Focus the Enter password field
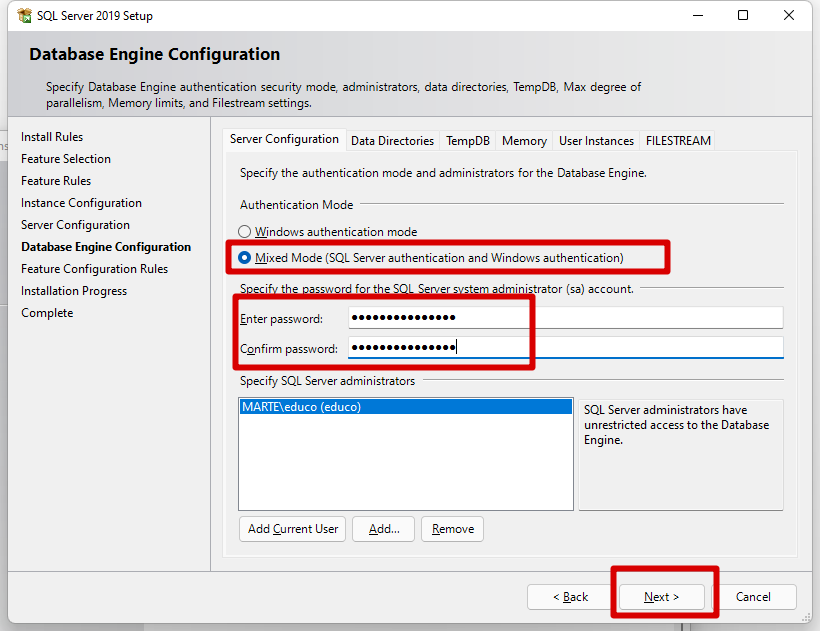Screen dimensions: 820x631 [566, 317]
